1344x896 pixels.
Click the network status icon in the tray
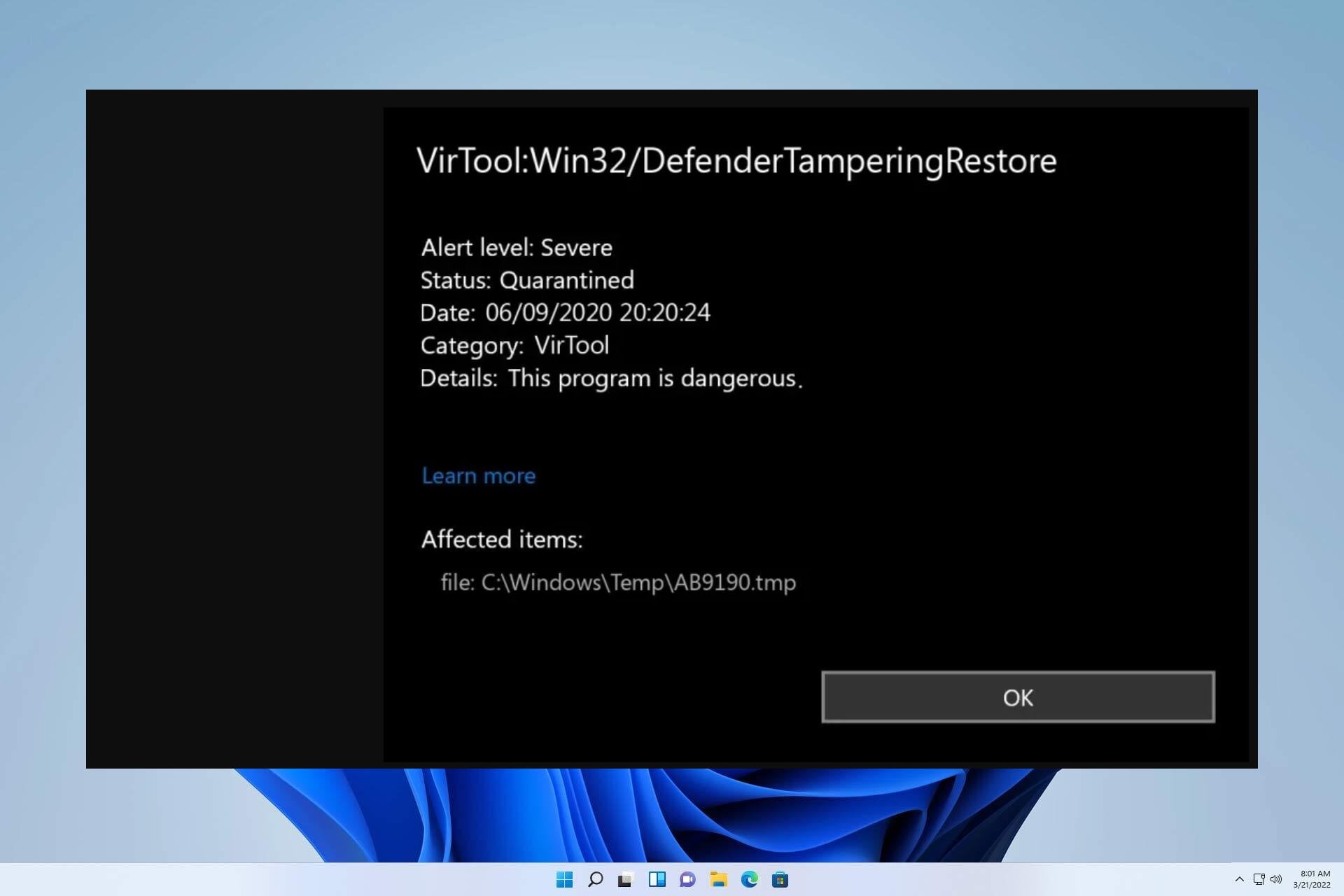[1259, 879]
